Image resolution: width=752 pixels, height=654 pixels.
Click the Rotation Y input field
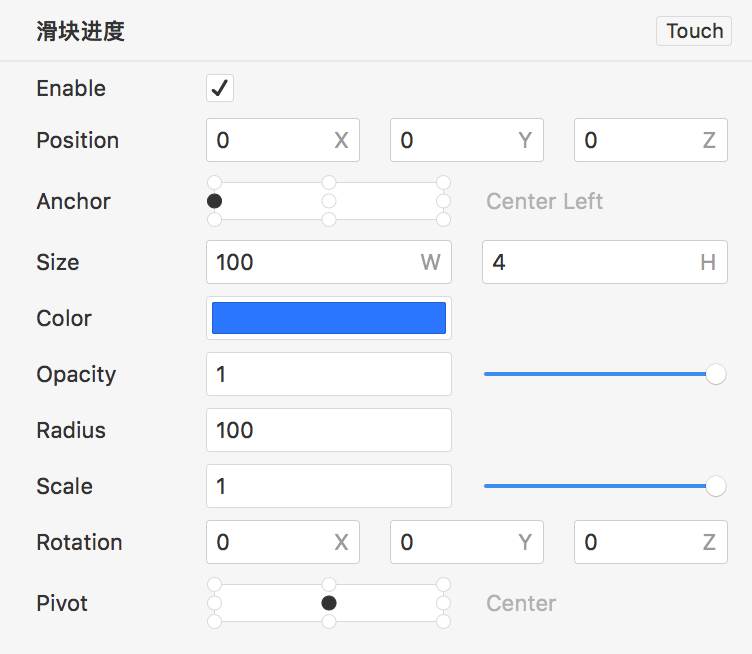456,542
